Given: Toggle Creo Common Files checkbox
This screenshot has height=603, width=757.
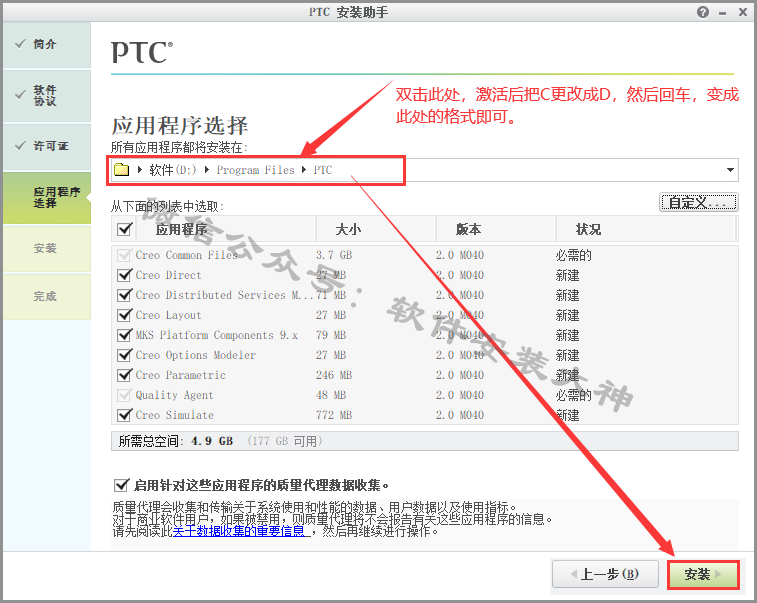Looking at the screenshot, I should click(x=125, y=255).
